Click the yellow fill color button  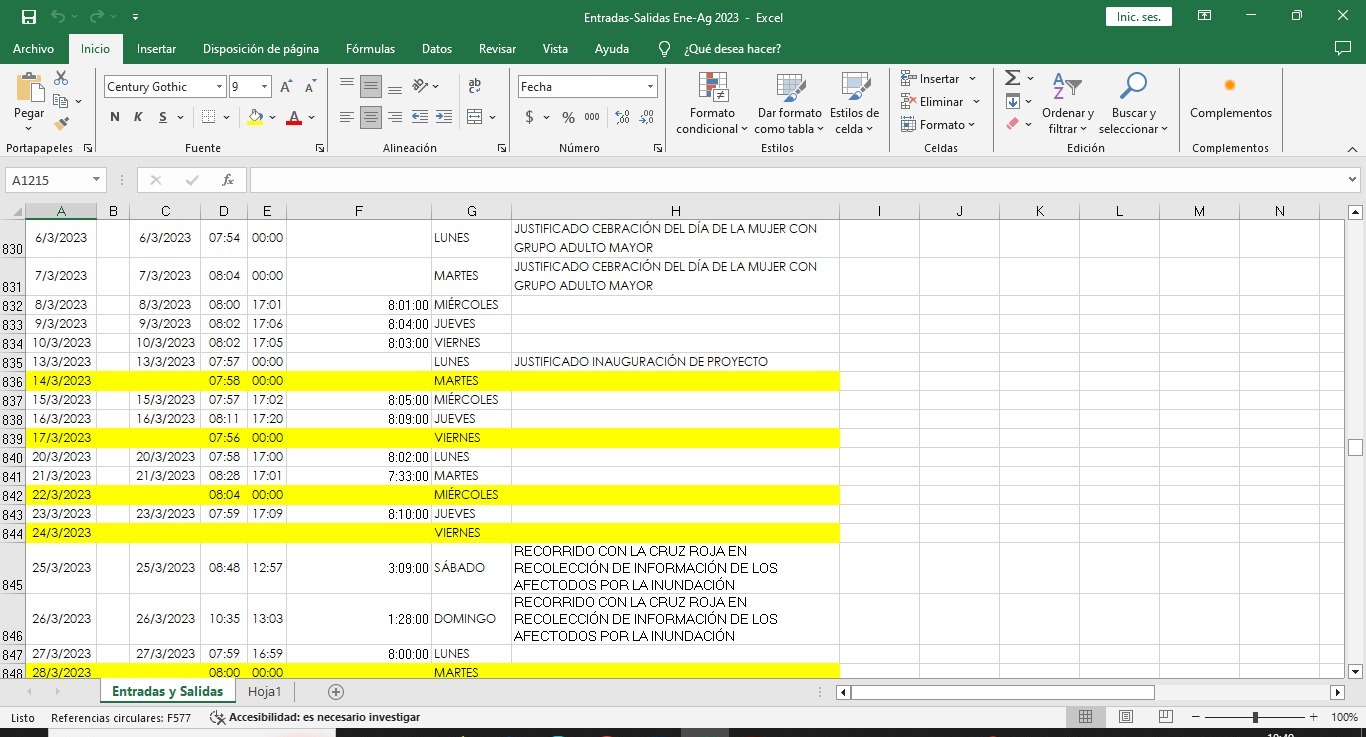(255, 117)
